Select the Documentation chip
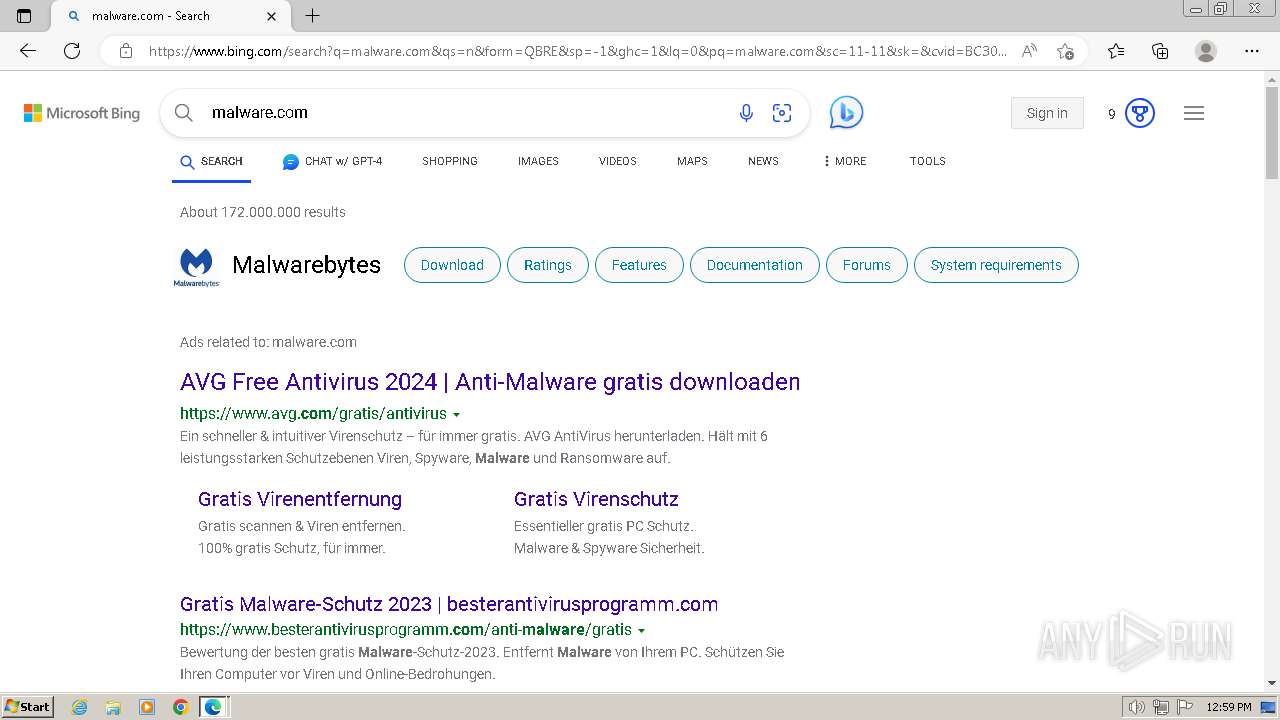The height and width of the screenshot is (720, 1280). click(x=755, y=265)
